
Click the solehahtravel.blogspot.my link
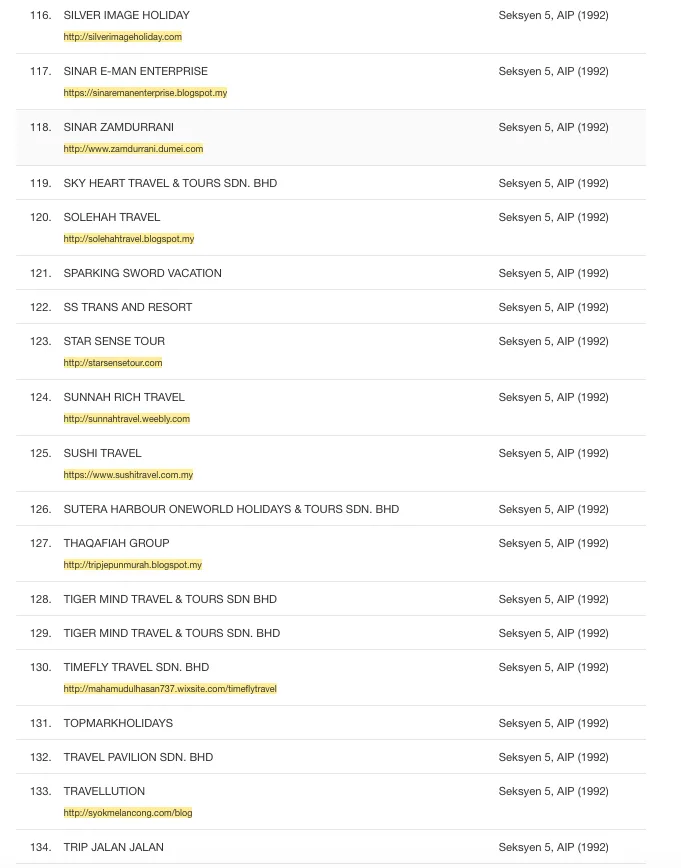(128, 239)
